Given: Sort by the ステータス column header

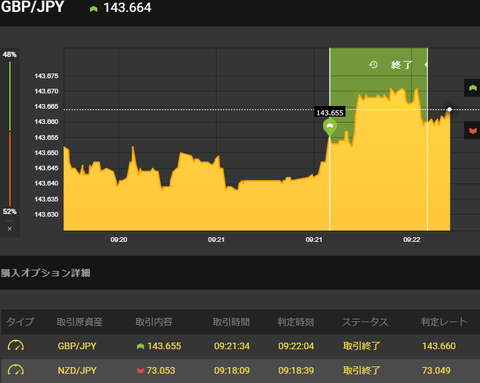Looking at the screenshot, I should (365, 322).
